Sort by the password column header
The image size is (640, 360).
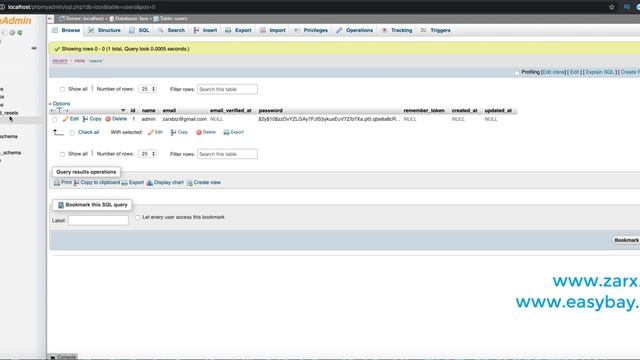point(271,111)
